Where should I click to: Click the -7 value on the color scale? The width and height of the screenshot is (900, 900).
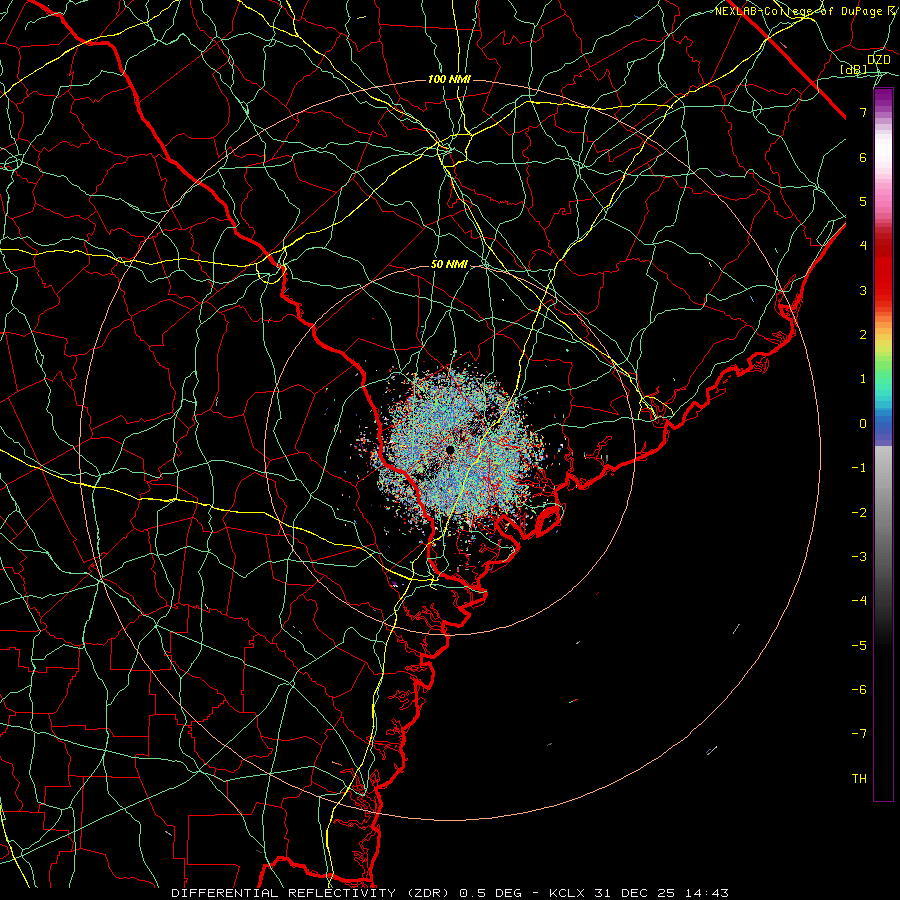[859, 734]
